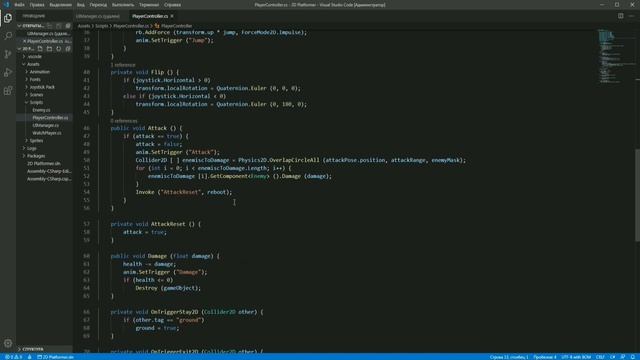Open the Справка menu

[172, 5]
